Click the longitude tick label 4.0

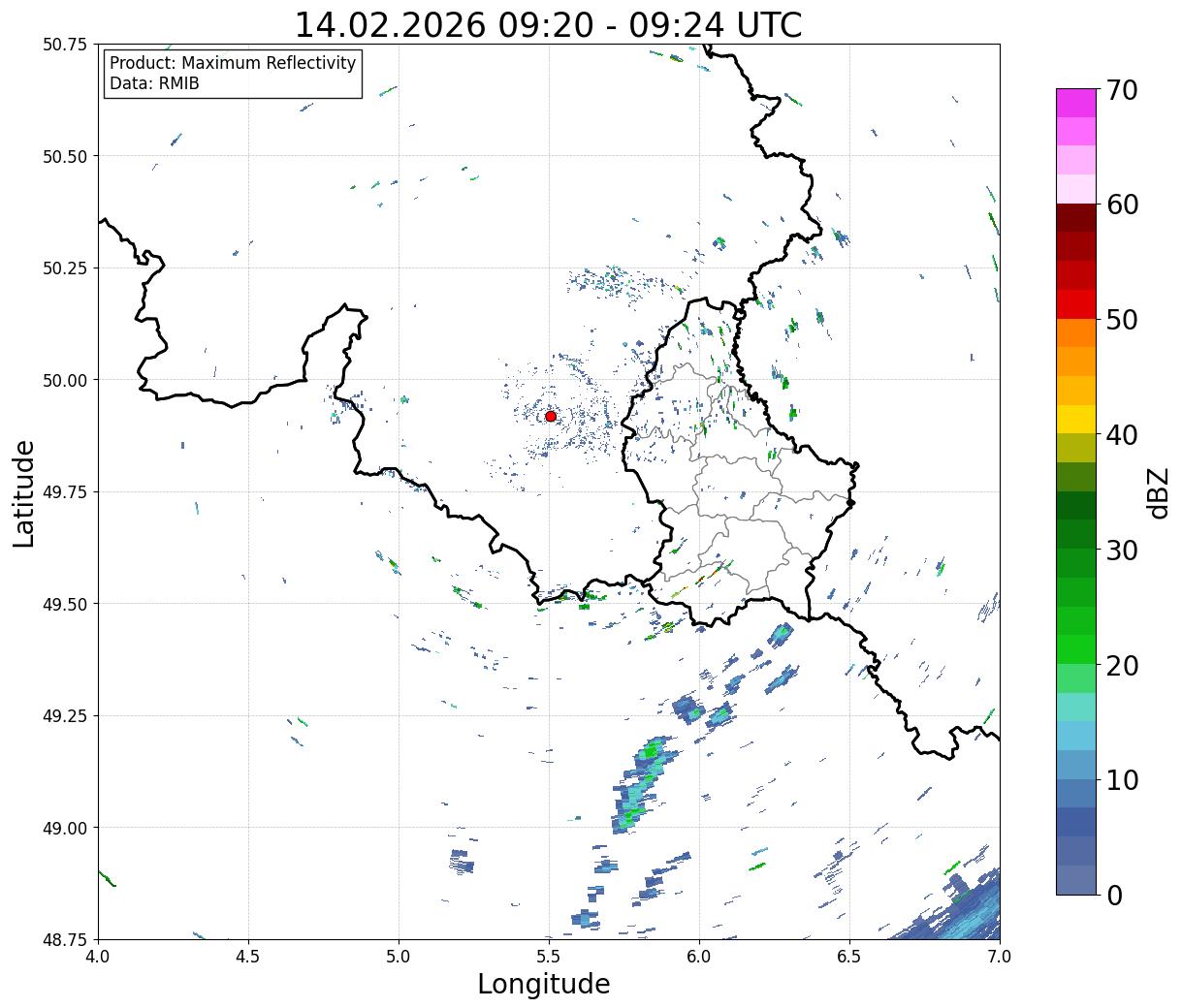pos(98,957)
